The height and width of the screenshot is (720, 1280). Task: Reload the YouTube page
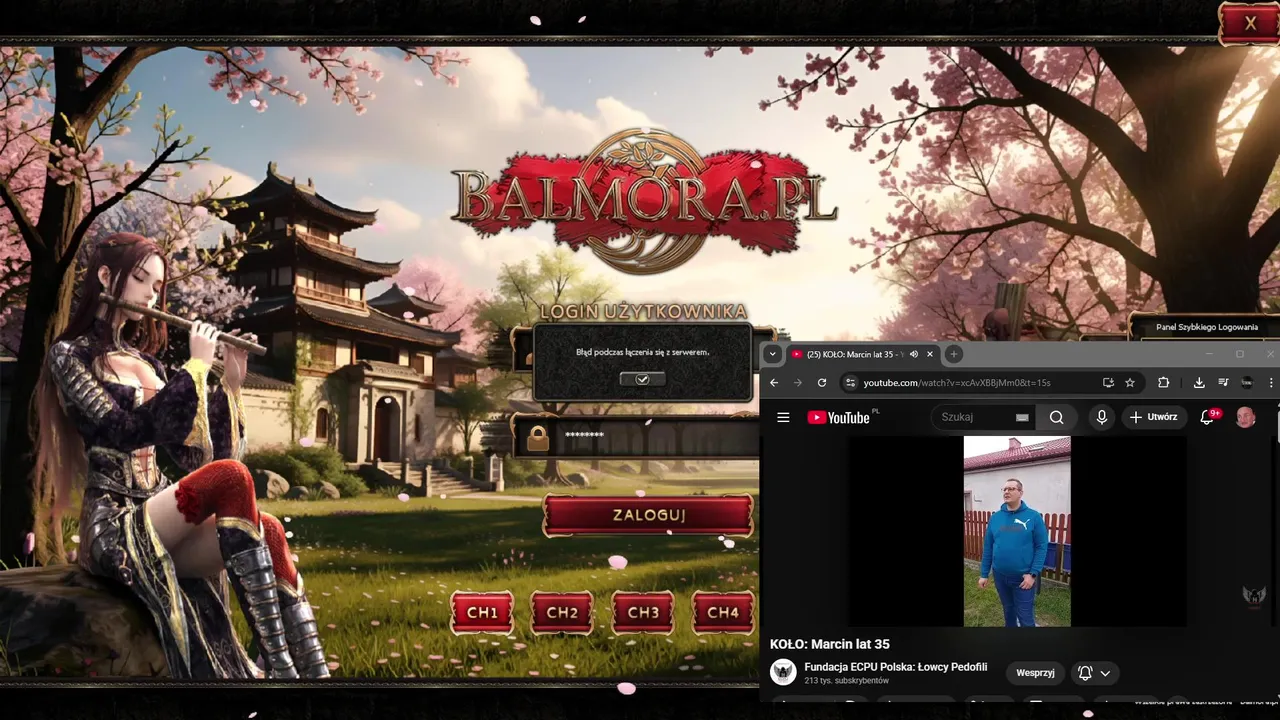822,382
